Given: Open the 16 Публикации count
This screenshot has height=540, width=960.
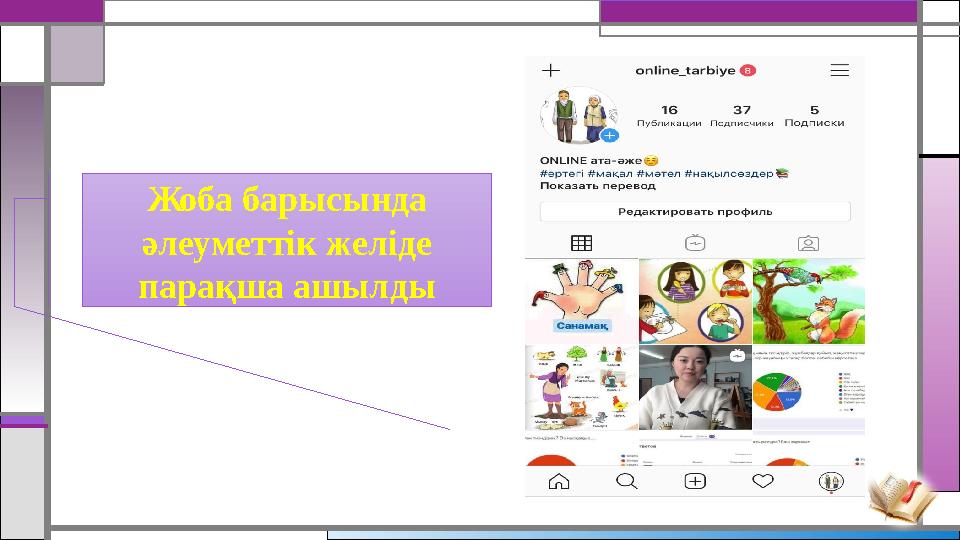Looking at the screenshot, I should pos(669,116).
